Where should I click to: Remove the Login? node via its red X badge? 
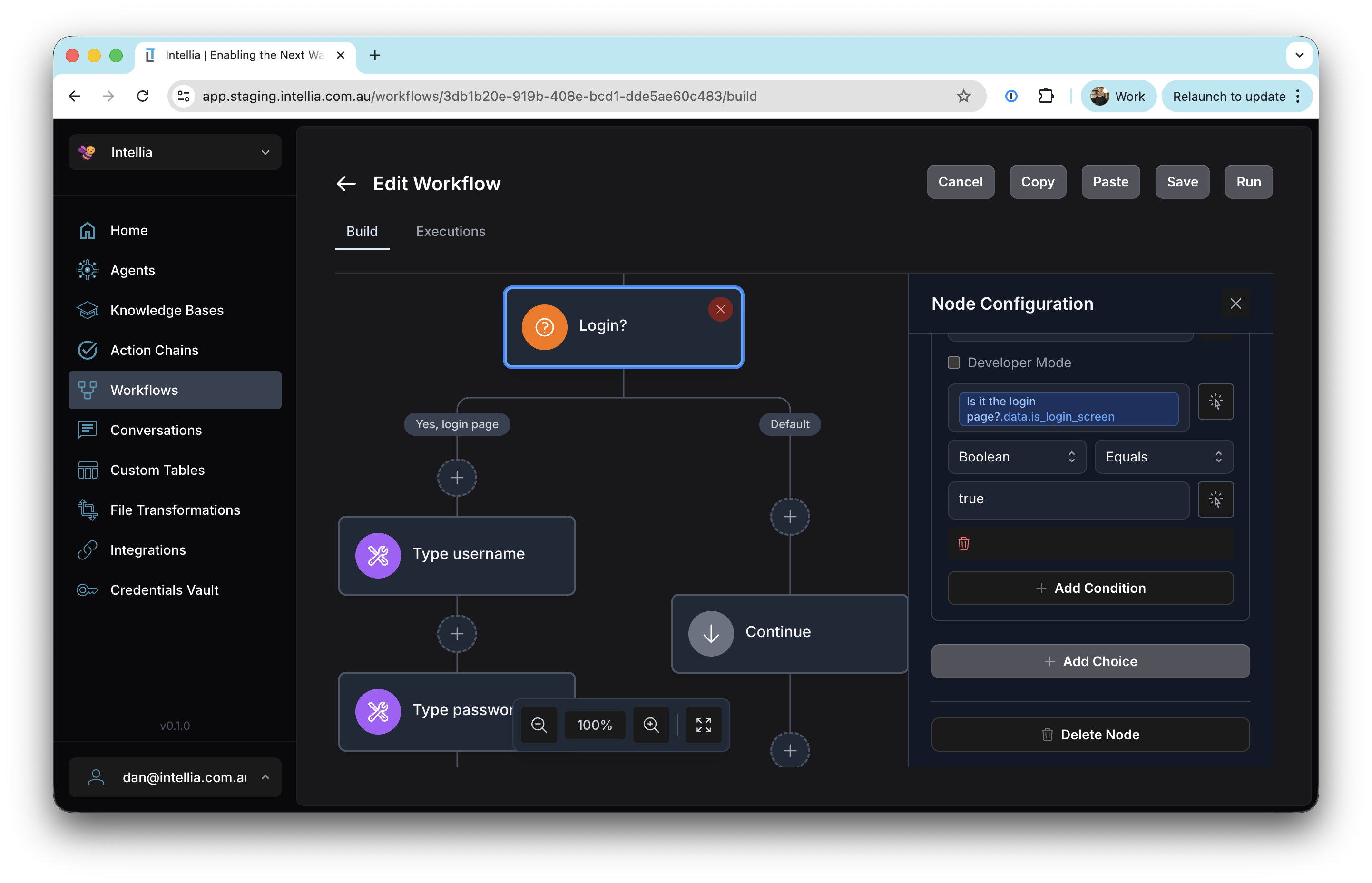(x=720, y=309)
